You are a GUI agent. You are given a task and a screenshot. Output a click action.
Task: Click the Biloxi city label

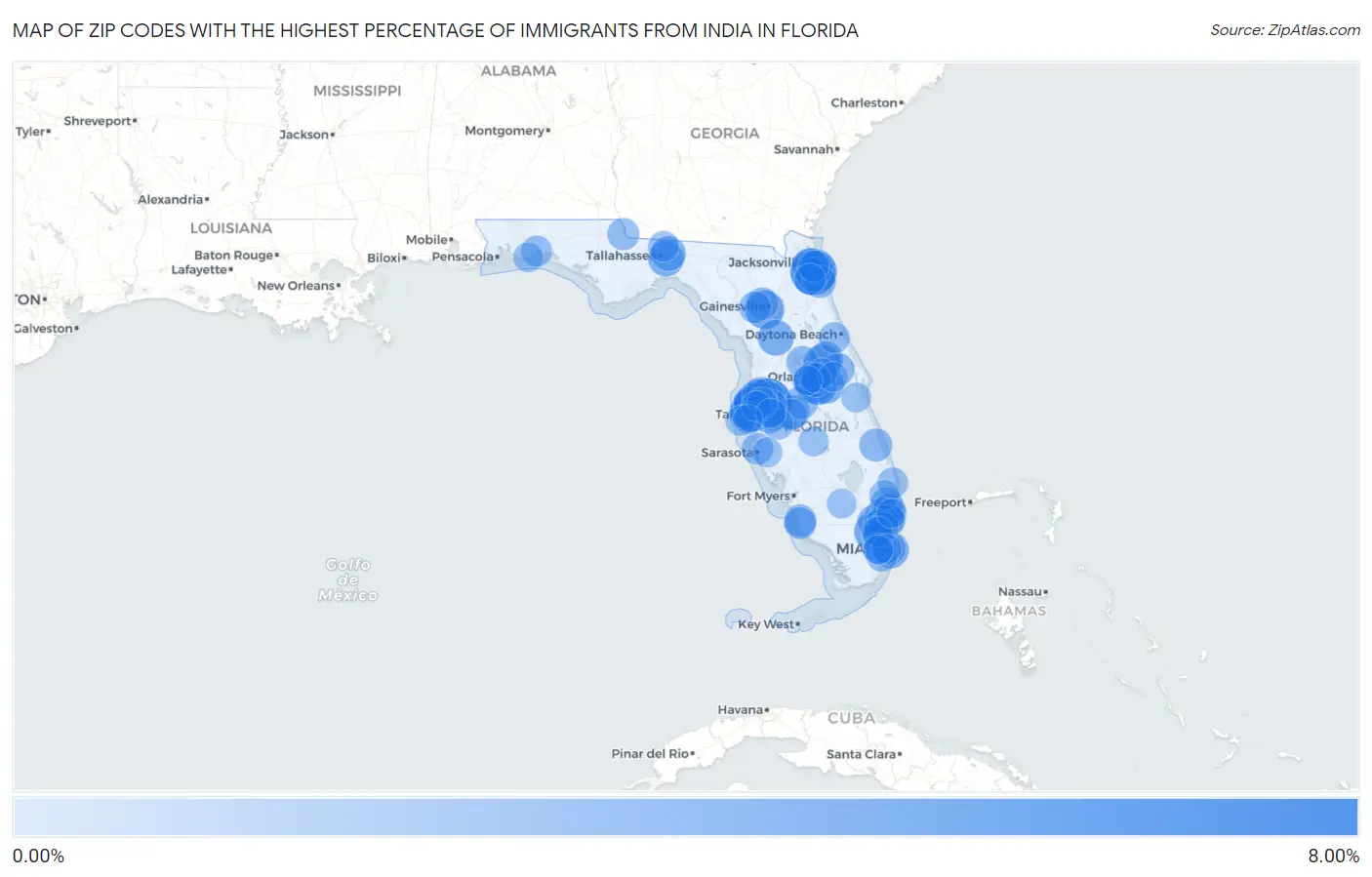386,259
